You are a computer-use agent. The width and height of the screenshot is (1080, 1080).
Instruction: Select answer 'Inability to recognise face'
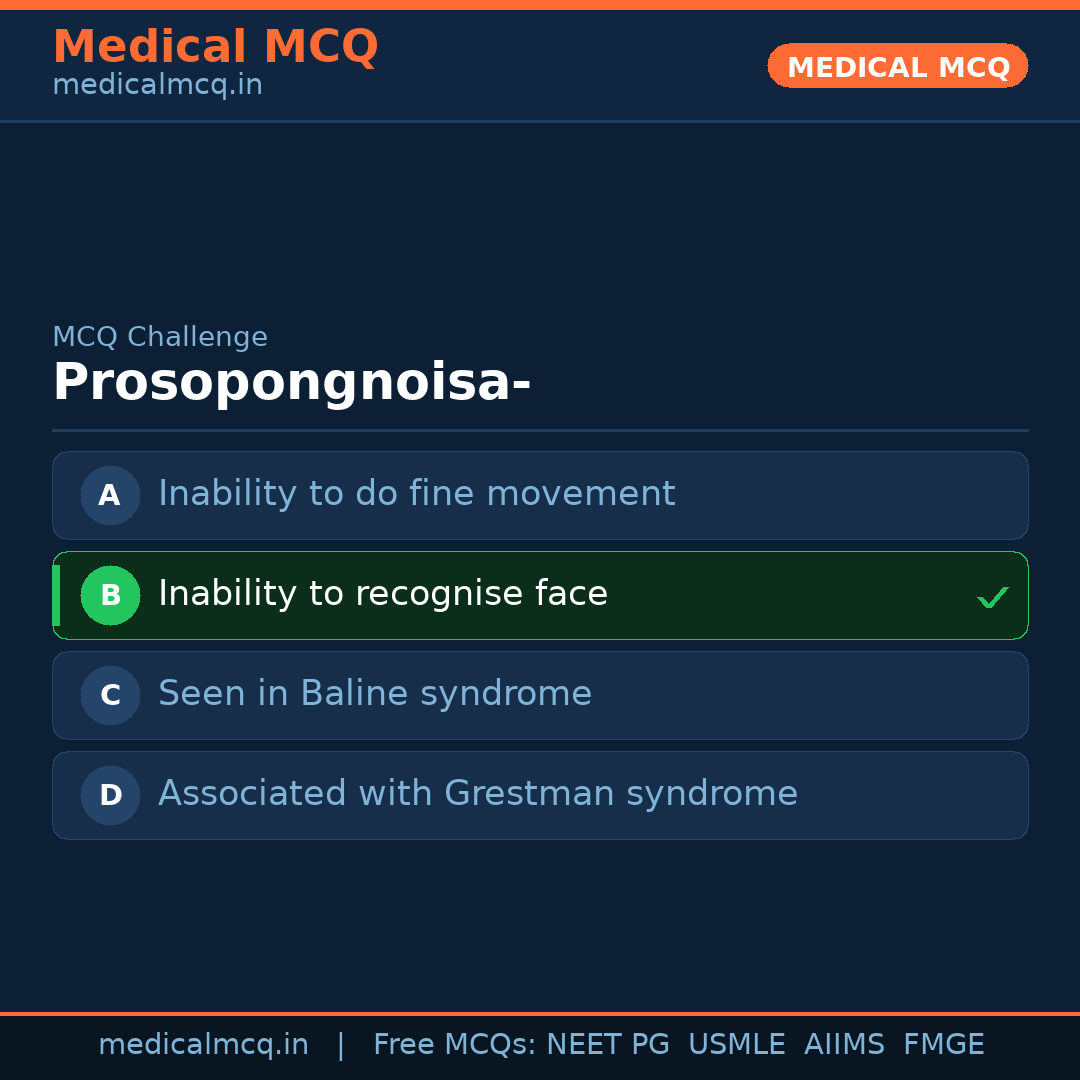pyautogui.click(x=383, y=594)
